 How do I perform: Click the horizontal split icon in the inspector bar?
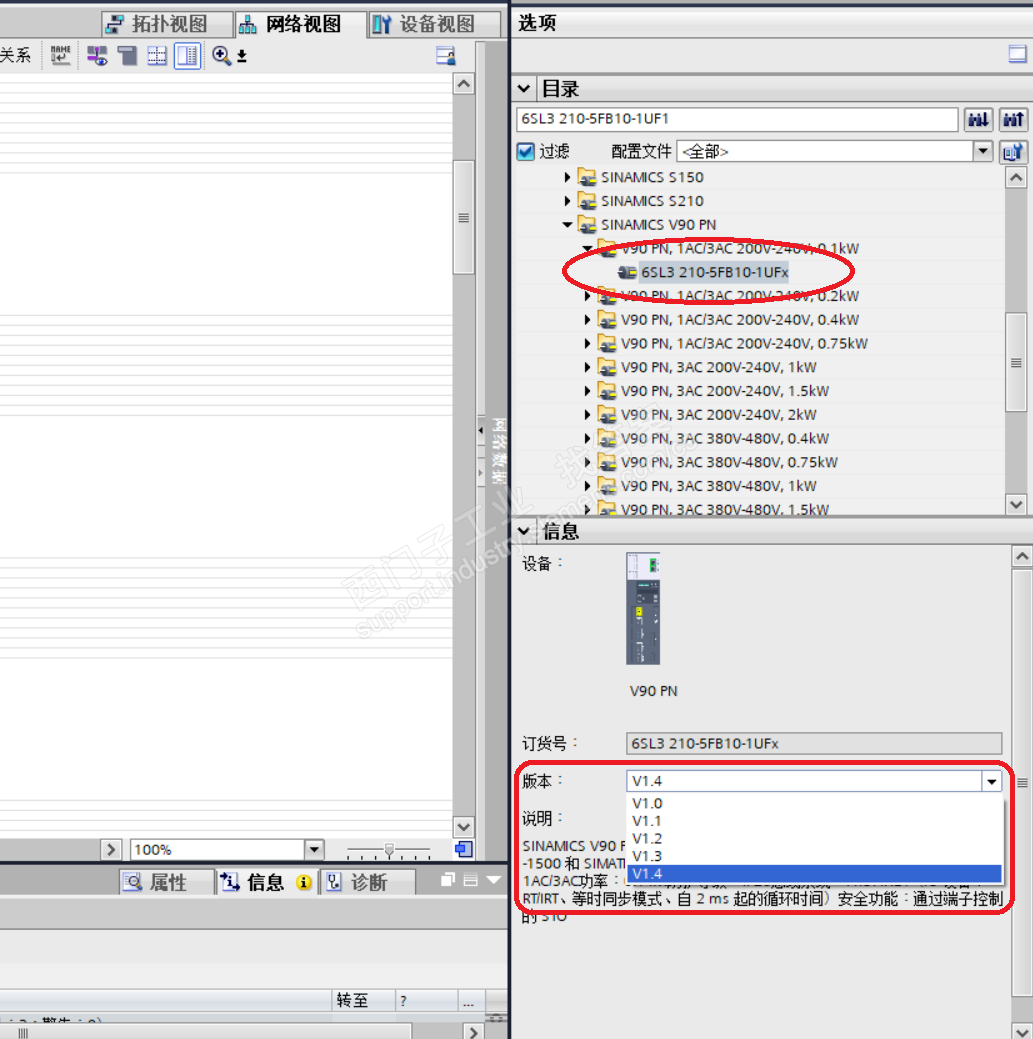[x=470, y=880]
